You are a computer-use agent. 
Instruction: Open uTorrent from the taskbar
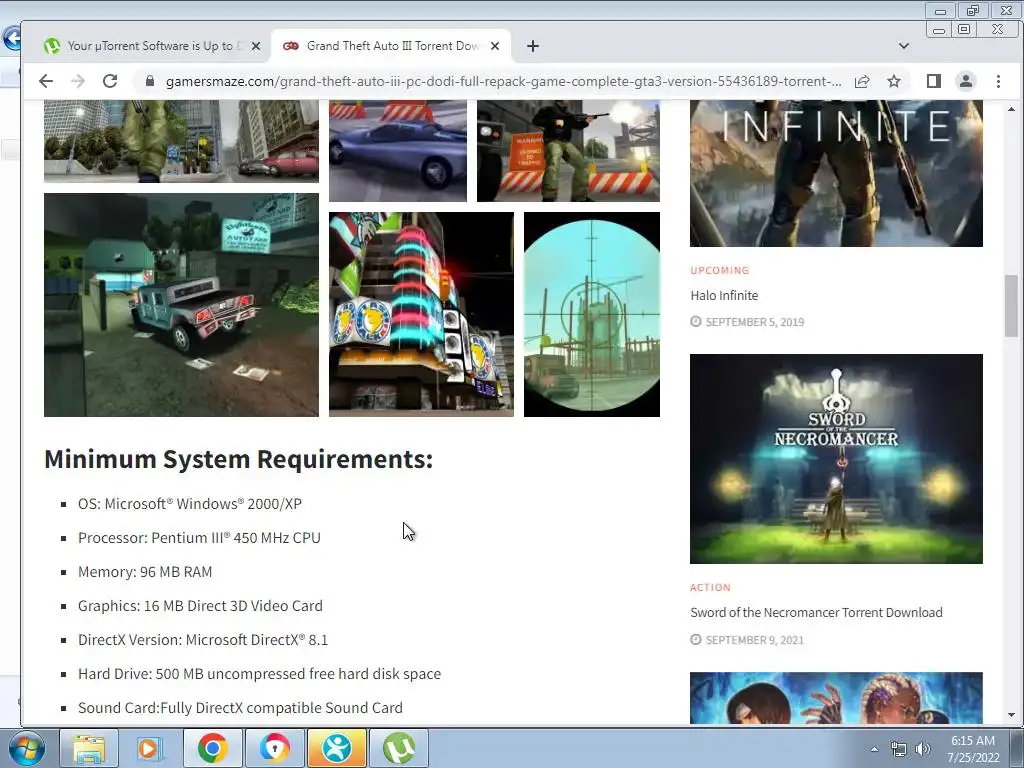399,748
